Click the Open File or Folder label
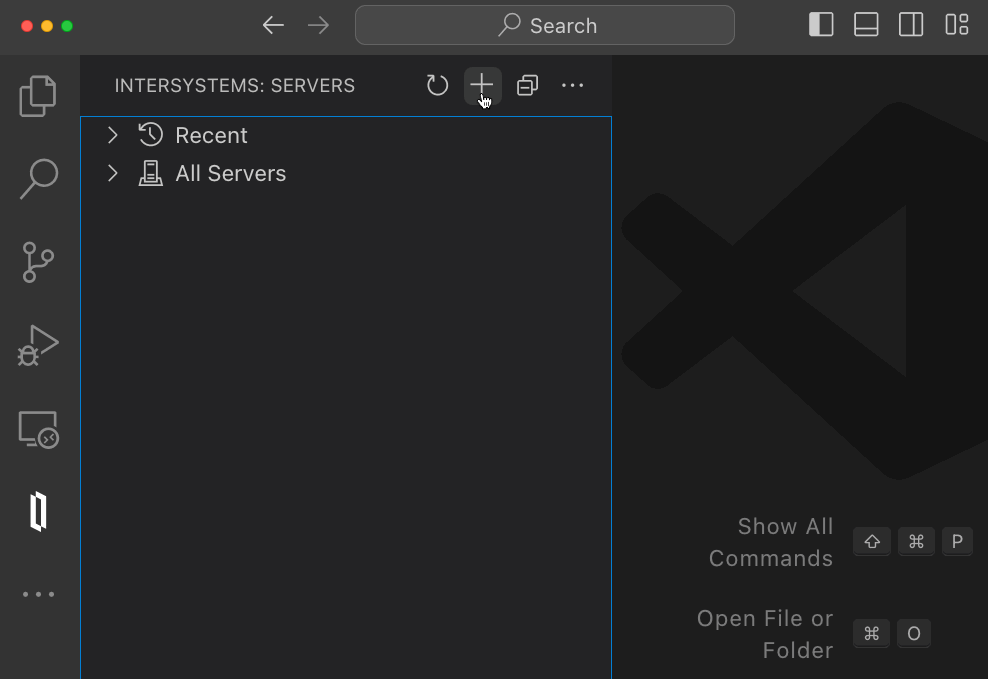Image resolution: width=988 pixels, height=679 pixels. click(x=765, y=634)
